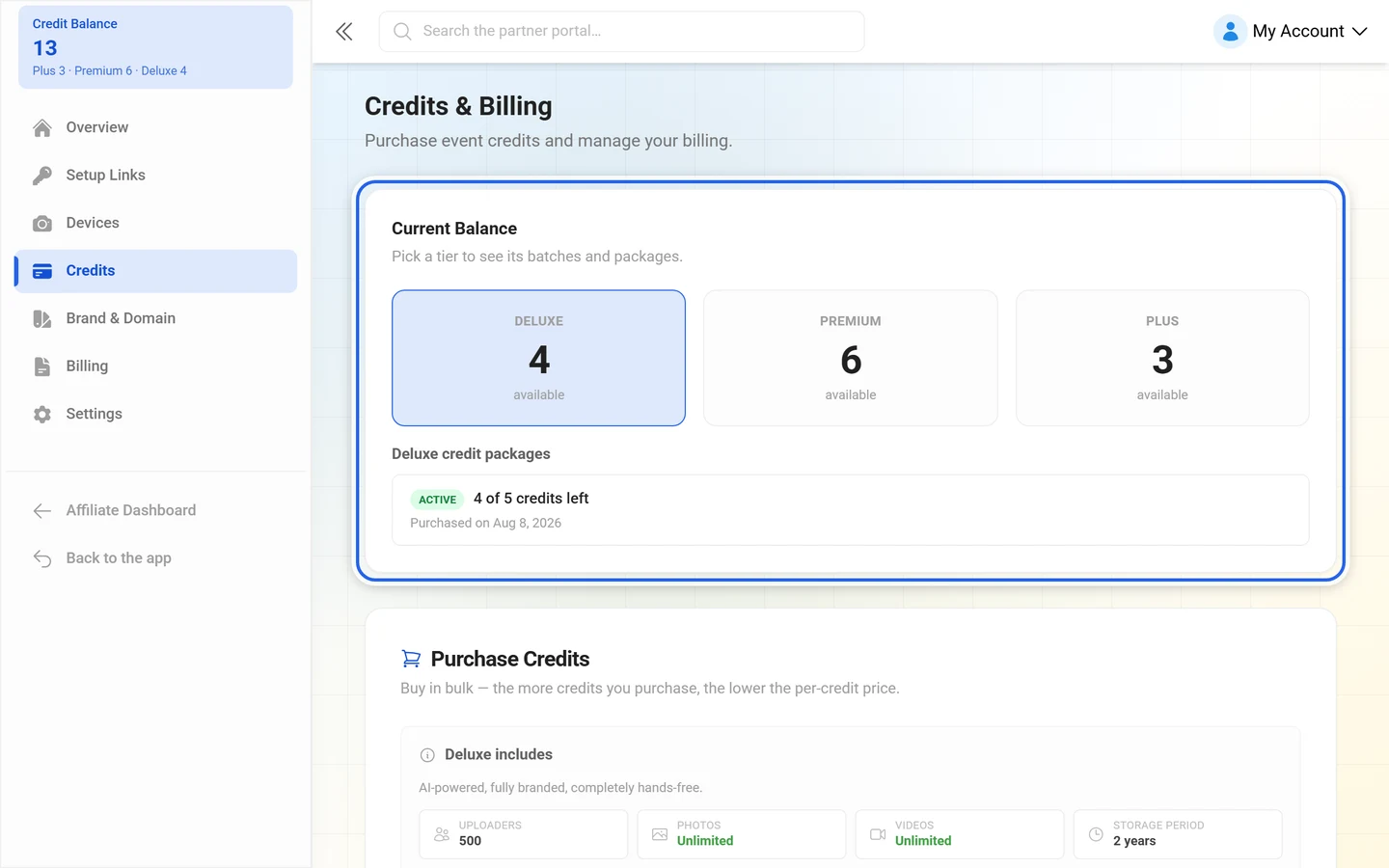
Task: Click 'Purchased on Aug 8, 2026' text
Action: click(486, 524)
